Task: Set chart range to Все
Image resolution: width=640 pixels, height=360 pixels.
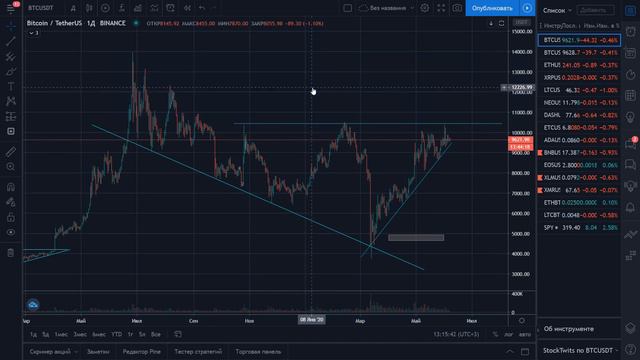Action: pos(156,334)
